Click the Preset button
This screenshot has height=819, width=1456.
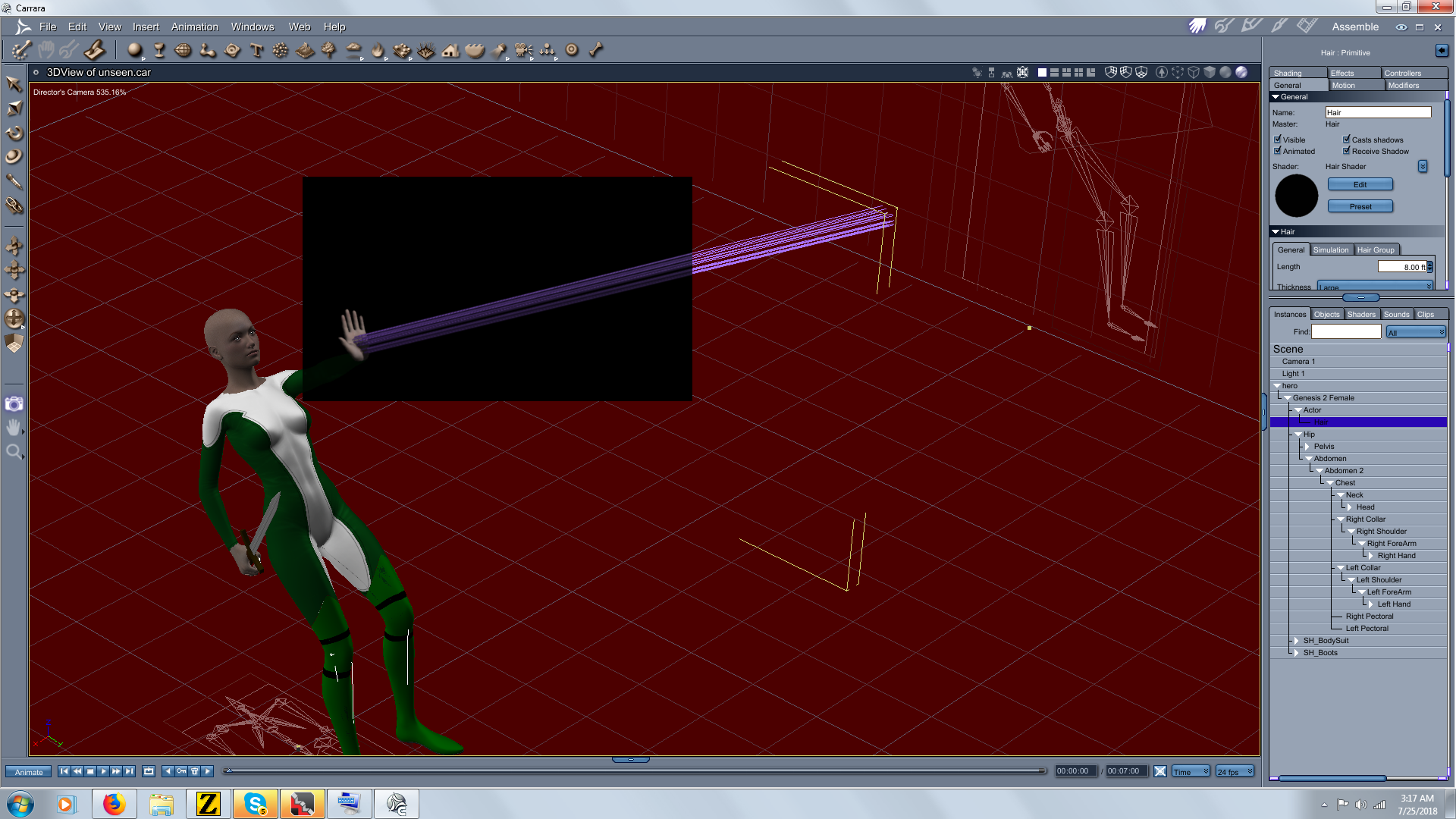[1360, 206]
